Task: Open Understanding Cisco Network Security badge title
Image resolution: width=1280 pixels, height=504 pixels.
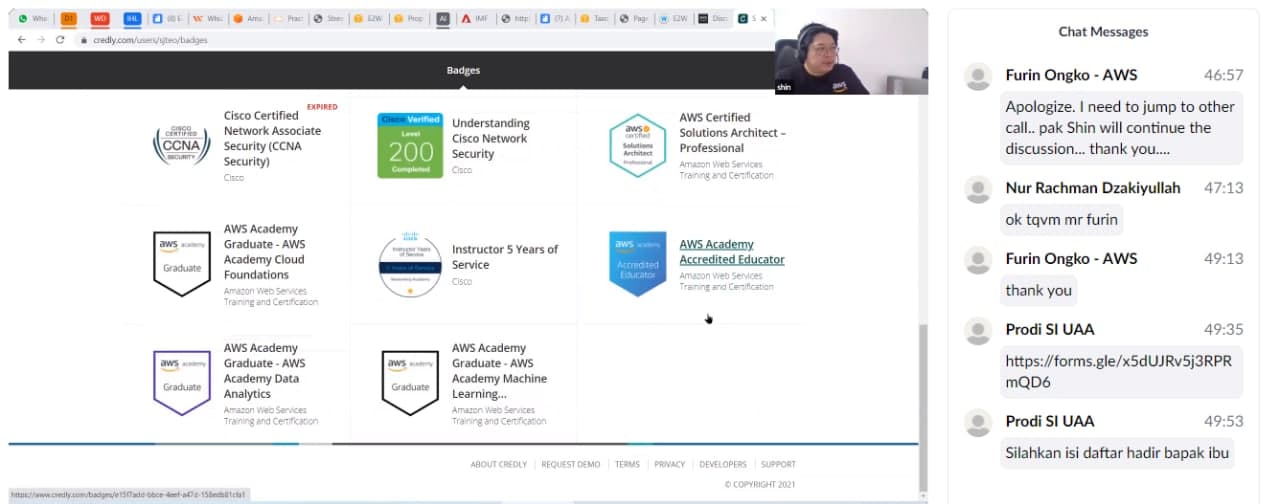Action: click(491, 139)
